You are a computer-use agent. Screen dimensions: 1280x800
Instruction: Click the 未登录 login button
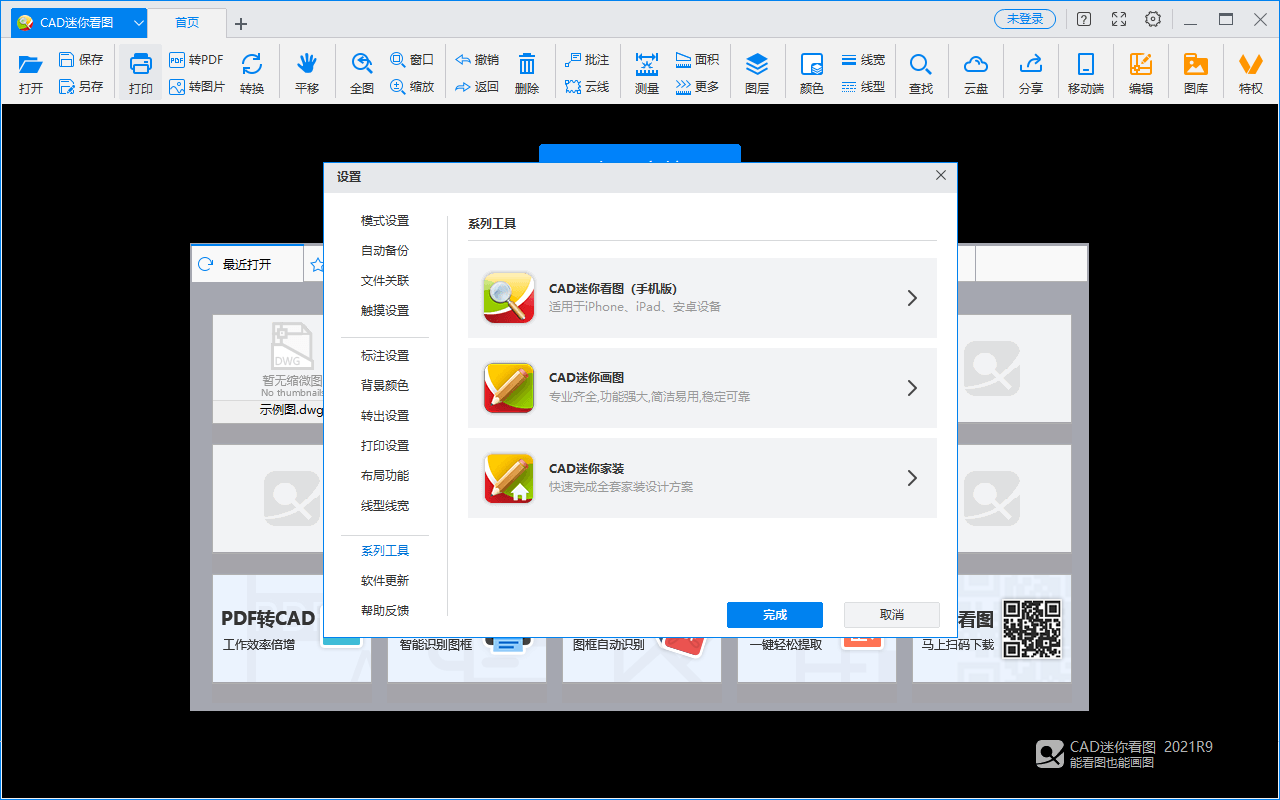[x=1025, y=19]
